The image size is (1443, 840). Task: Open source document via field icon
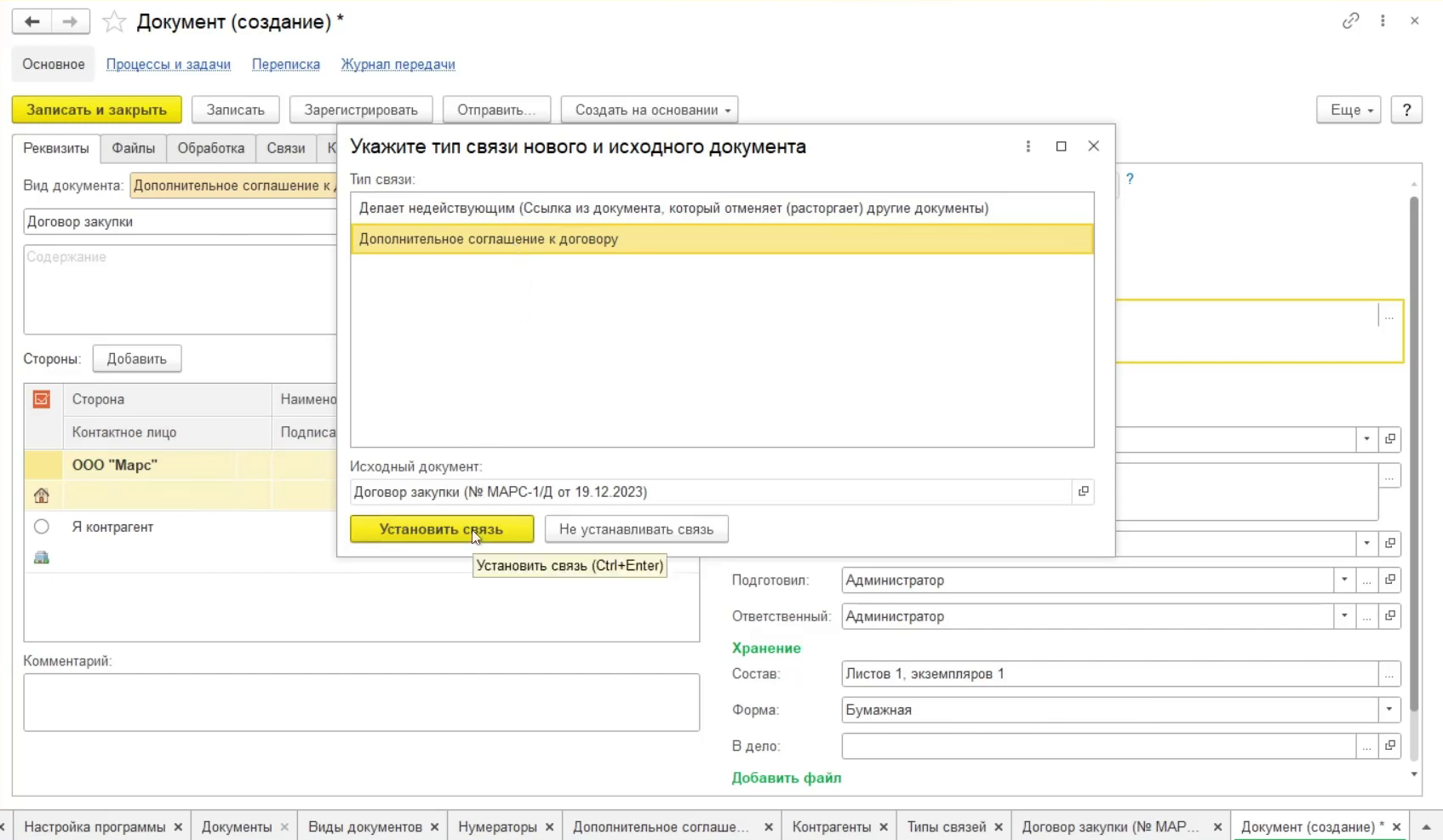pos(1083,492)
